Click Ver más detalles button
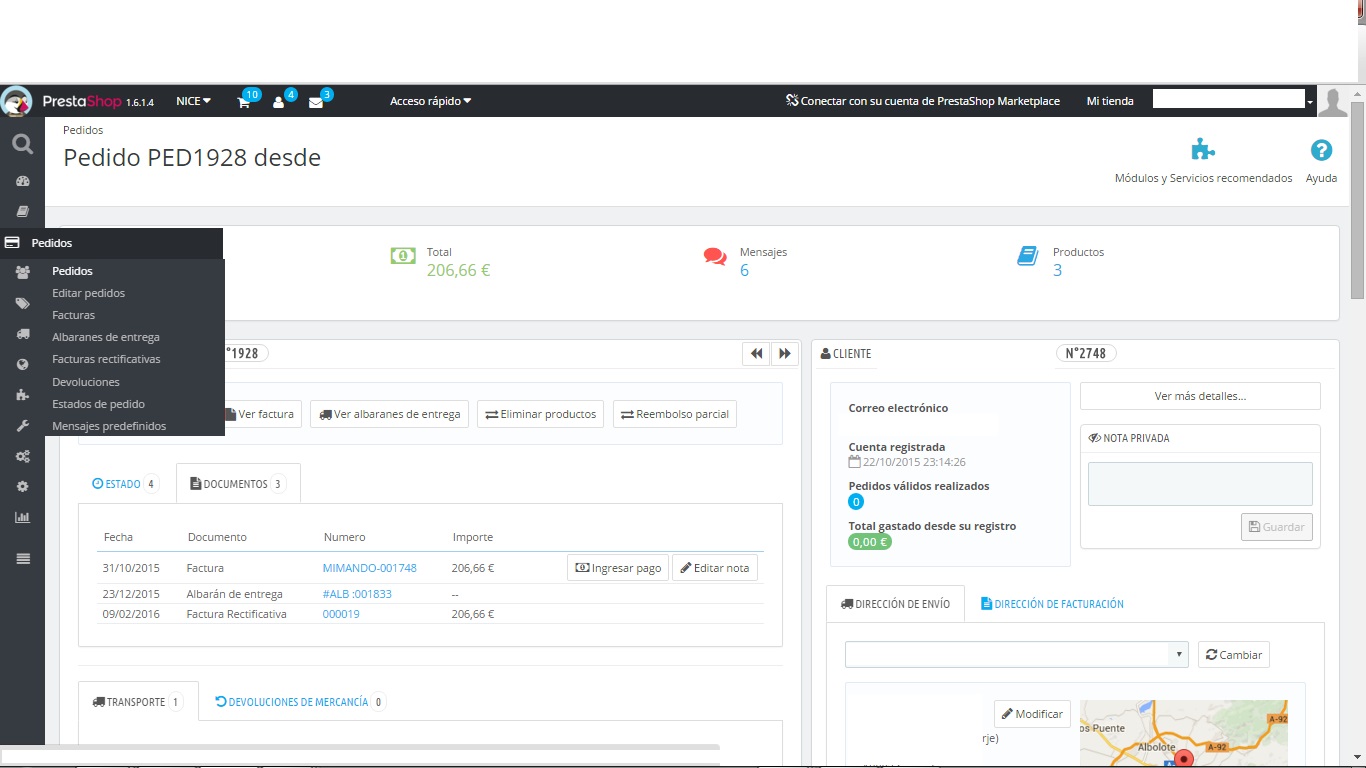The width and height of the screenshot is (1366, 768). pos(1200,396)
